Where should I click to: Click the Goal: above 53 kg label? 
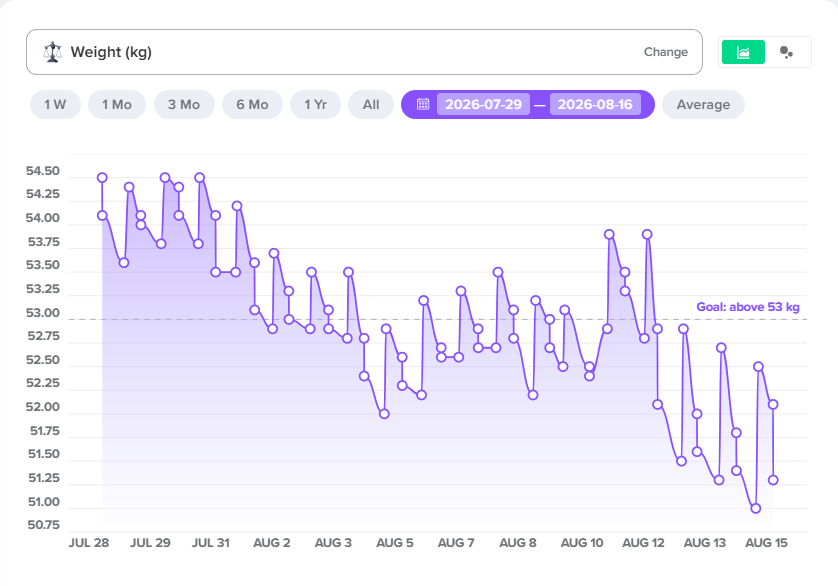pos(748,307)
